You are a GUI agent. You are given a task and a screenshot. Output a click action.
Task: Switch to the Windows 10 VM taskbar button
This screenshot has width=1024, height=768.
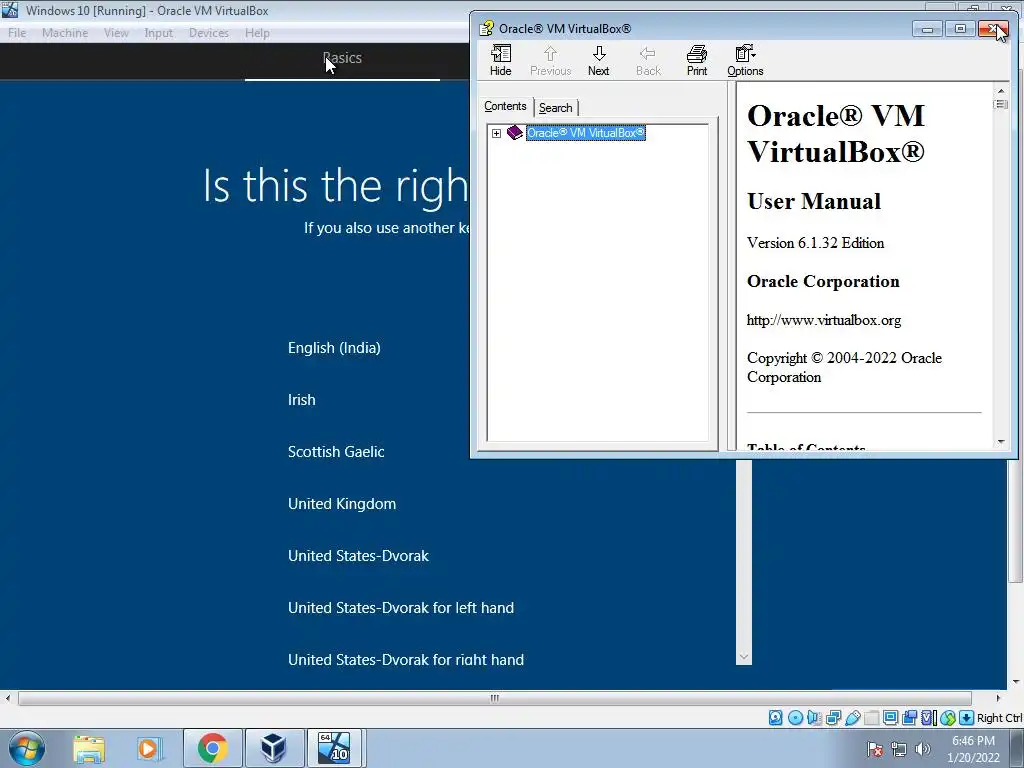pyautogui.click(x=335, y=748)
